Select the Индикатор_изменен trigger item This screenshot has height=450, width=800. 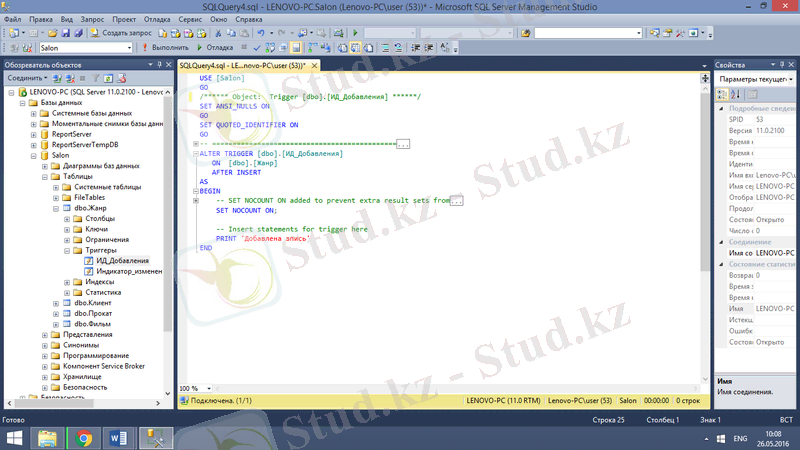point(129,271)
